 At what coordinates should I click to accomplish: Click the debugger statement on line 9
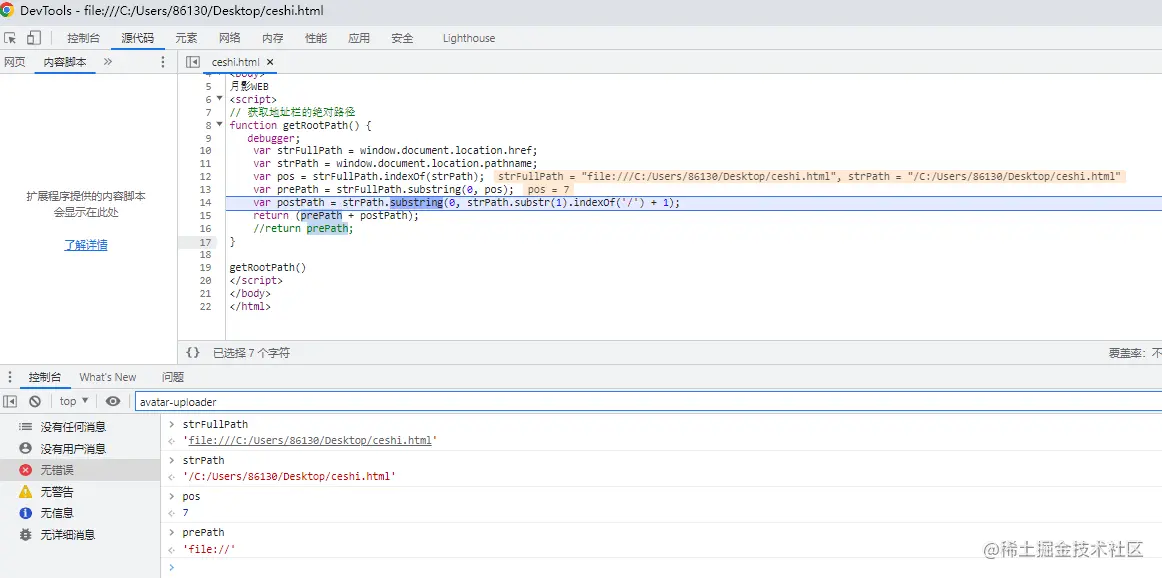click(x=274, y=138)
